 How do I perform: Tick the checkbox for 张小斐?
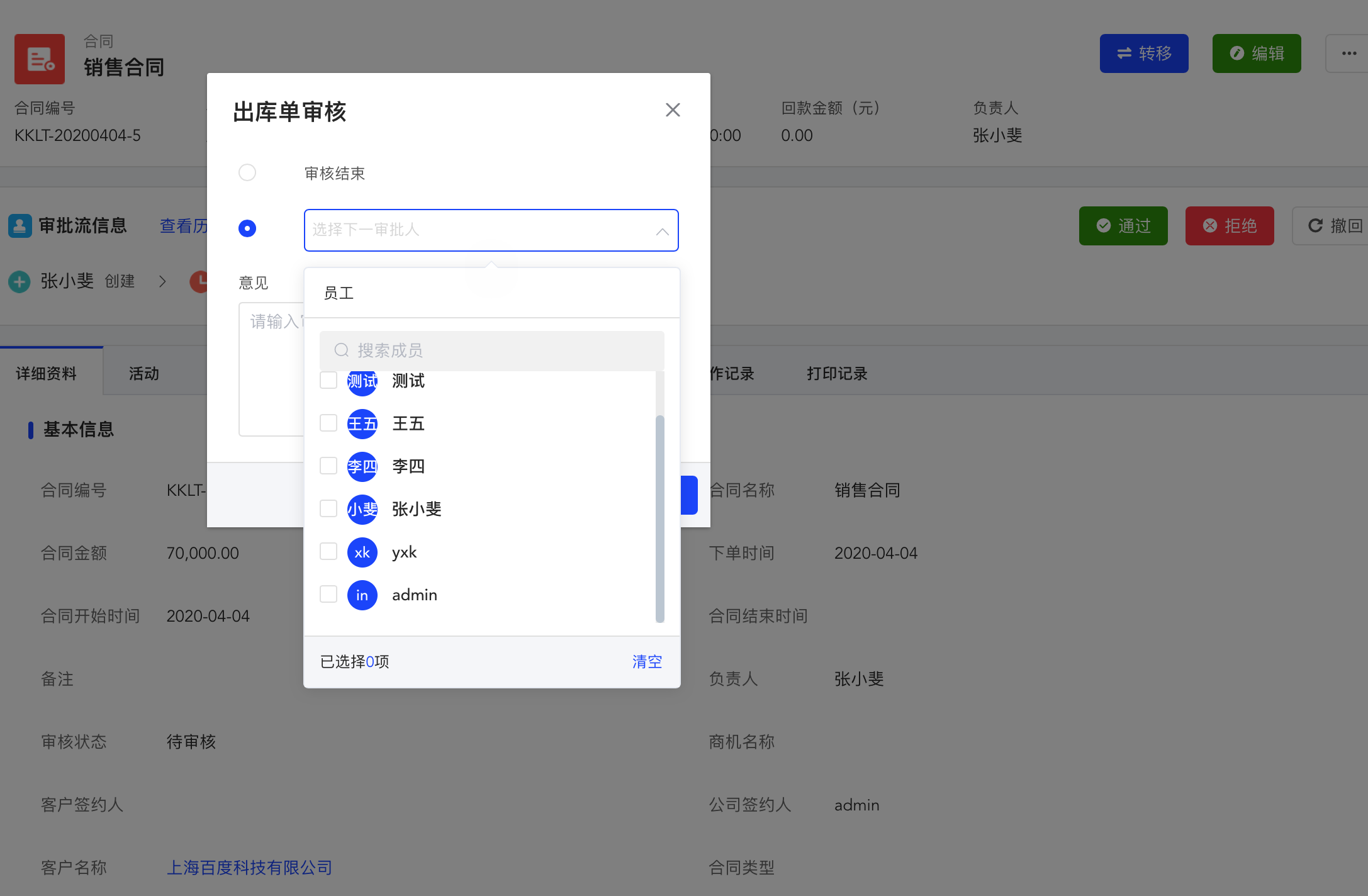pos(328,508)
